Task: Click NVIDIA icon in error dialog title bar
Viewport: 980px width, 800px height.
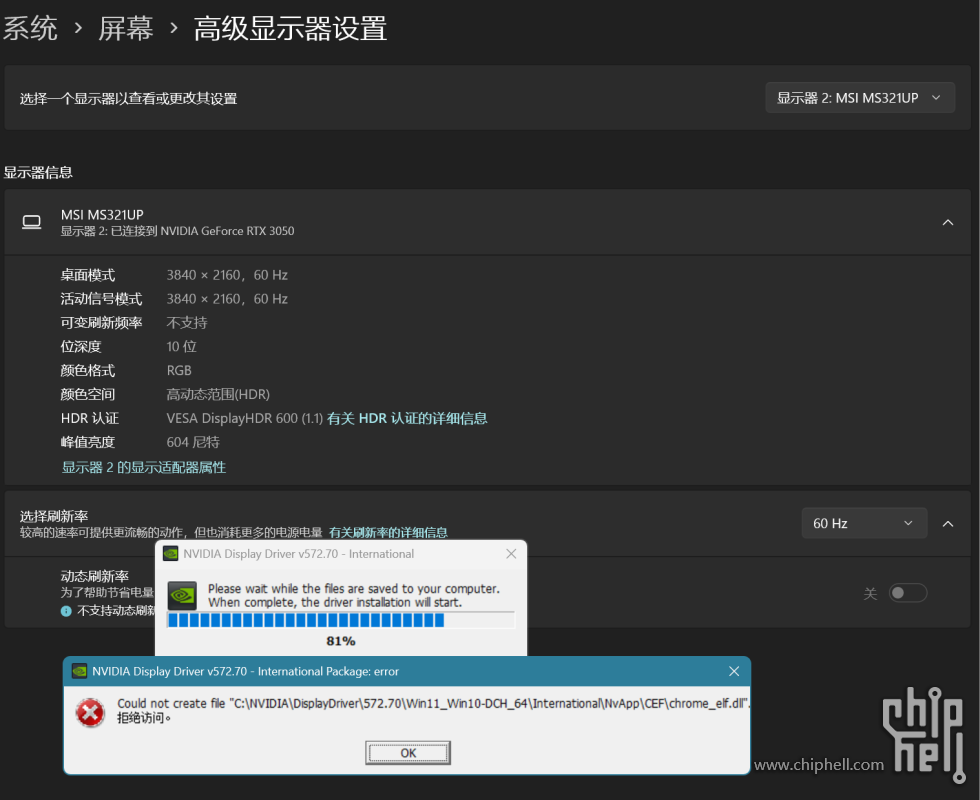Action: [79, 671]
